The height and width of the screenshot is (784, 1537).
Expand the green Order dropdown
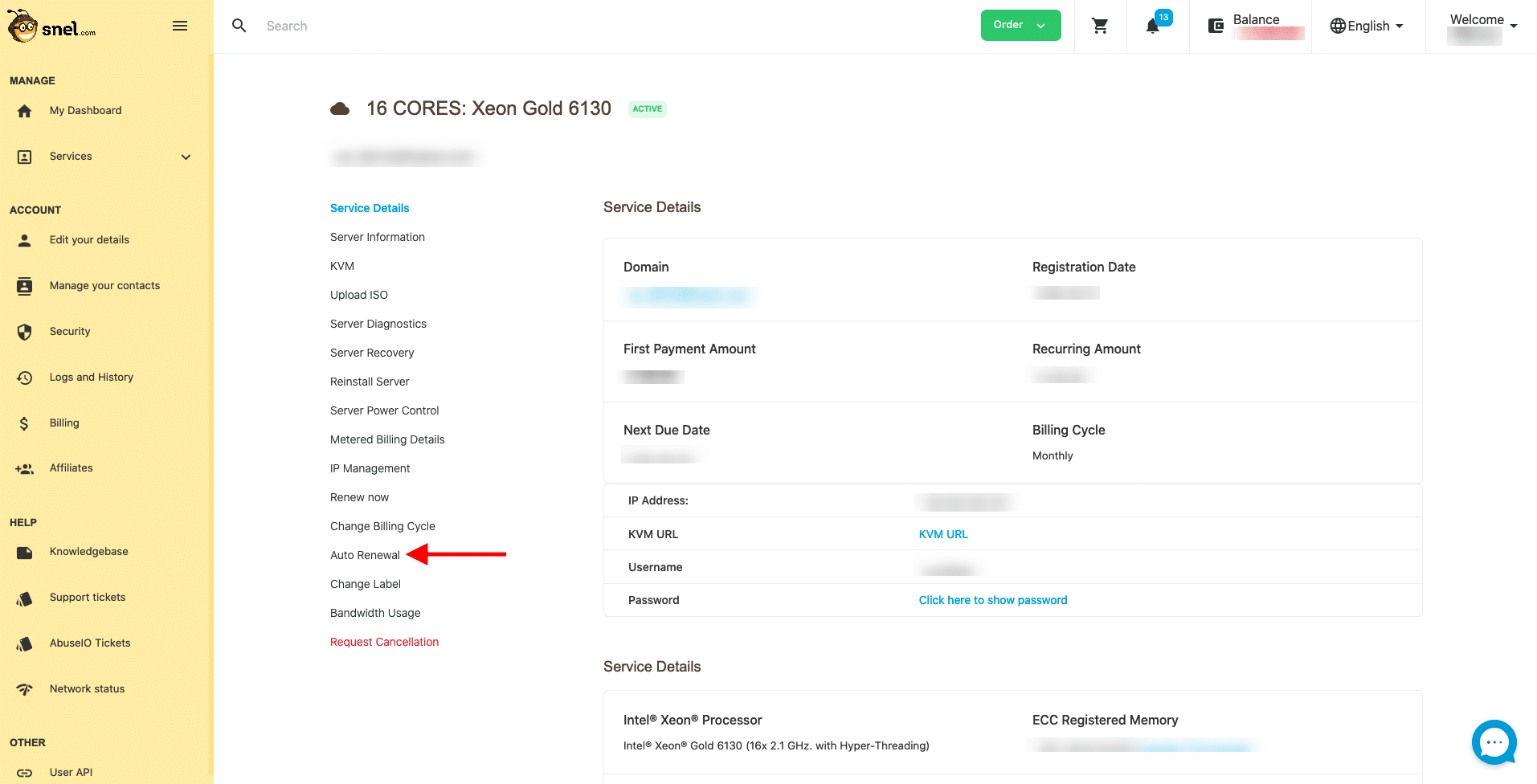click(1020, 25)
